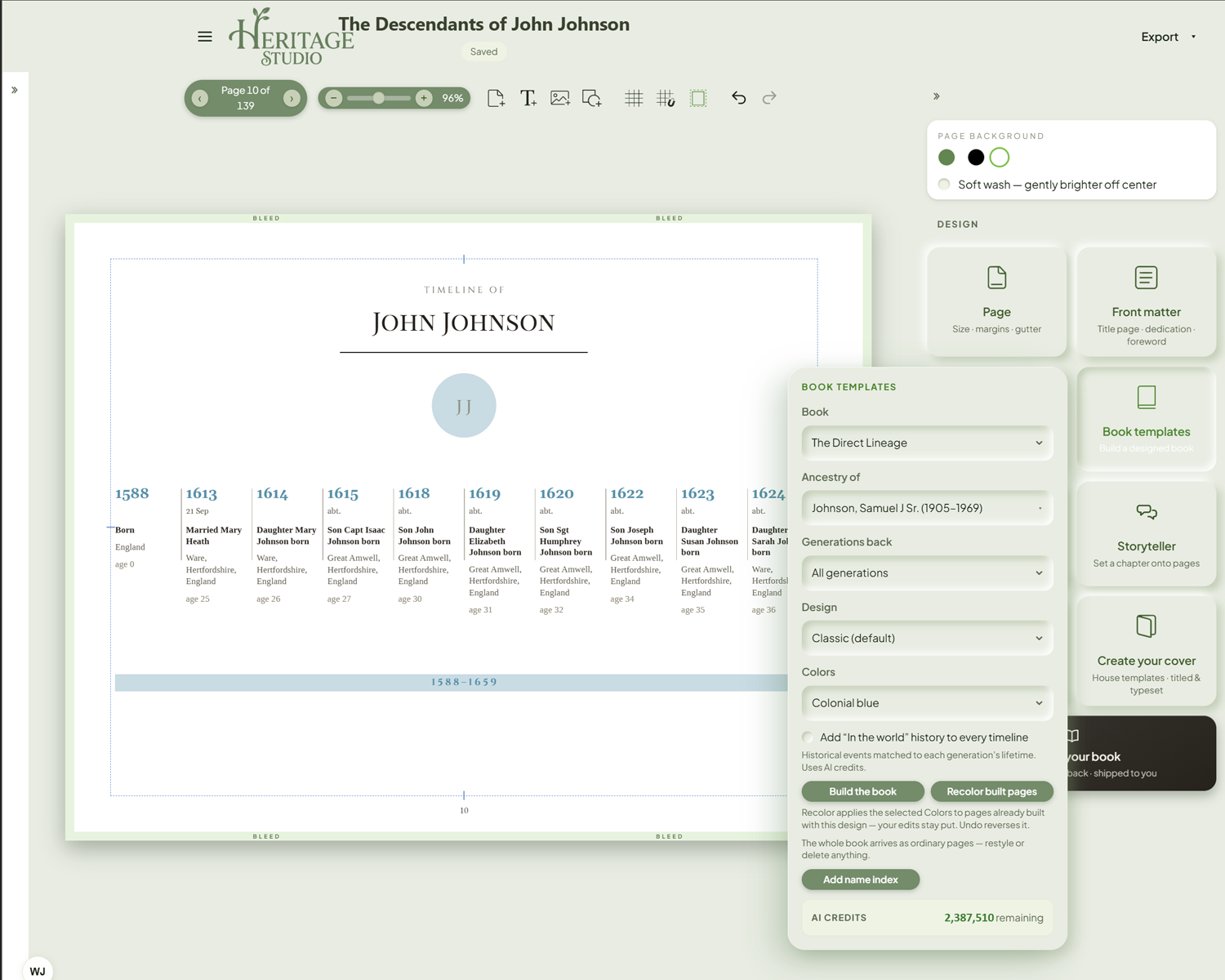Toggle bleed and margin guides
Viewport: 1225px width, 980px height.
point(698,98)
